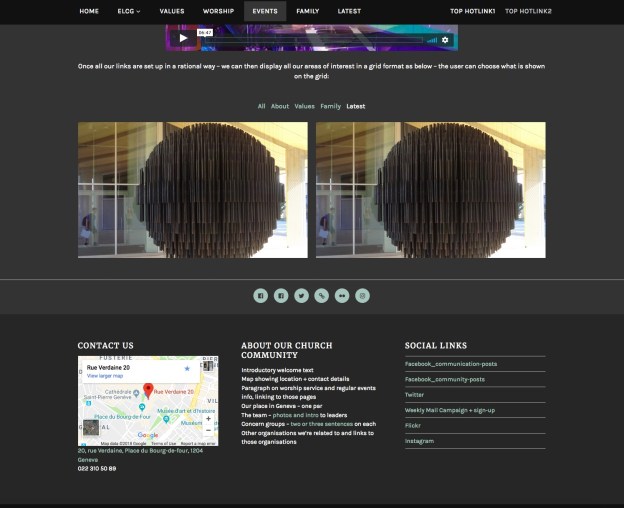624x508 pixels.
Task: Click the chain link social icon
Action: [321, 295]
